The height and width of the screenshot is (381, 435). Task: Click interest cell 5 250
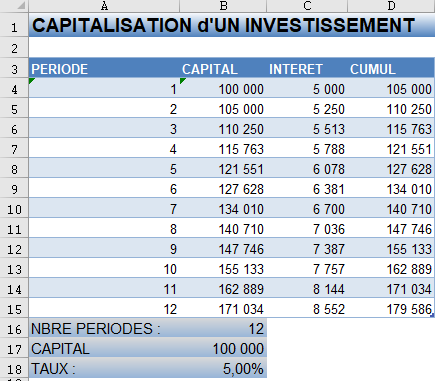[307, 109]
